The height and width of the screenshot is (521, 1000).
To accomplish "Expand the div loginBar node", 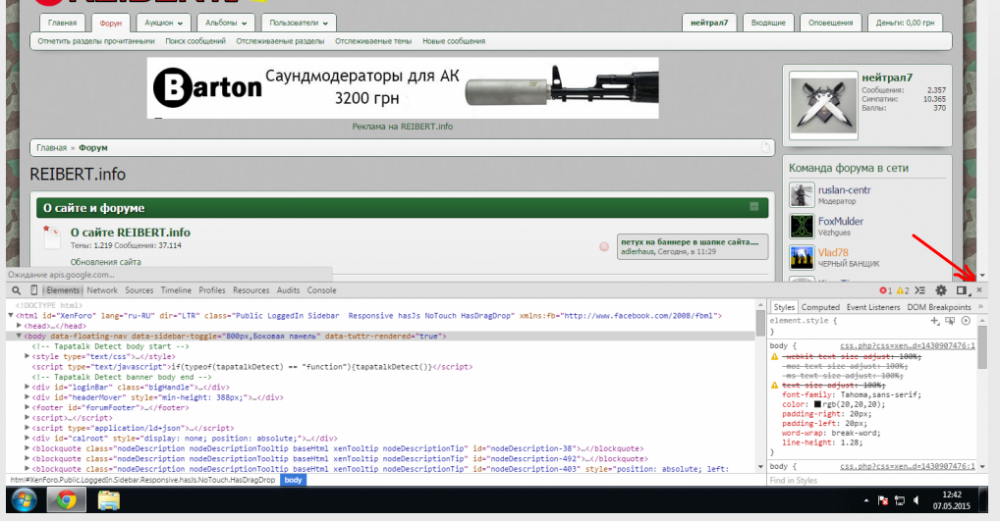I will (x=26, y=386).
